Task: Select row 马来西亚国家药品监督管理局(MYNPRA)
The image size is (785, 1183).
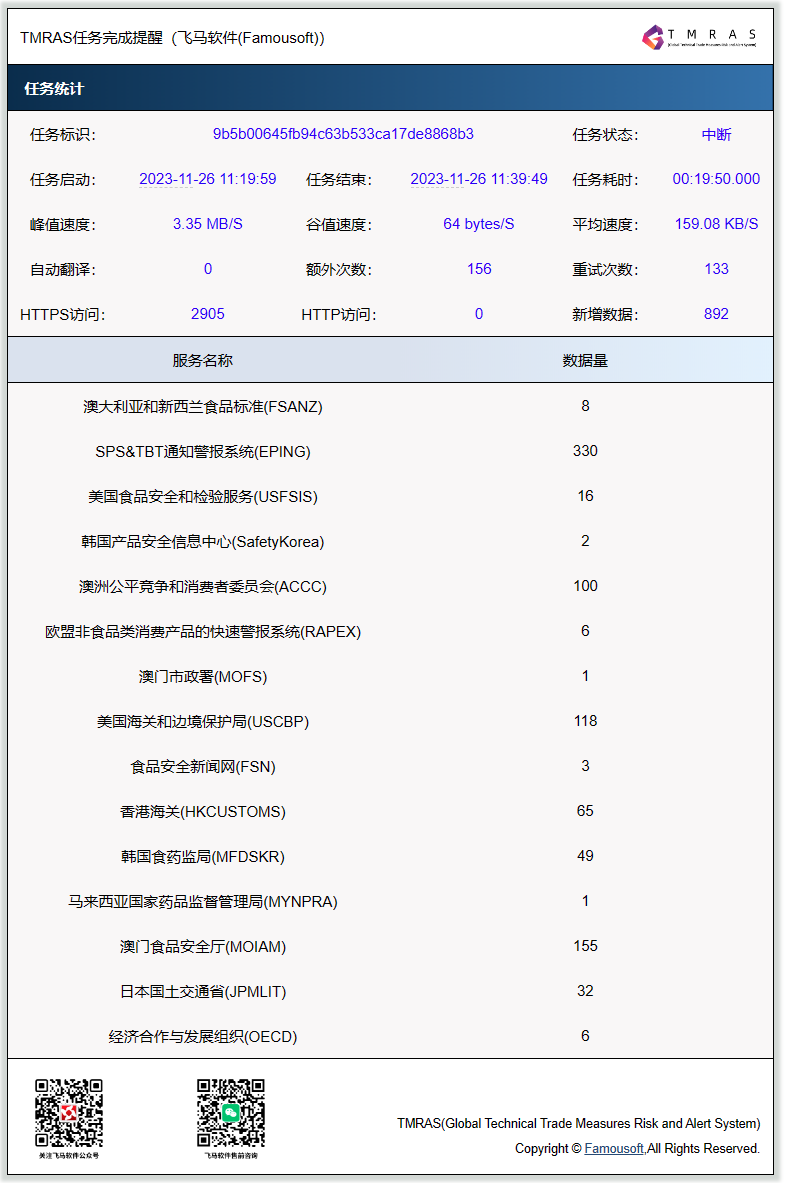Action: pyautogui.click(x=390, y=902)
